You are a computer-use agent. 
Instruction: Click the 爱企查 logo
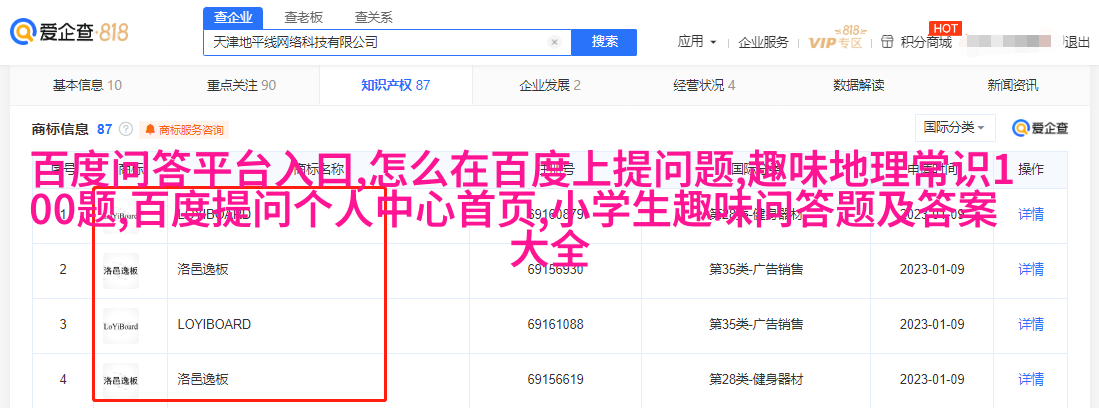pos(68,31)
